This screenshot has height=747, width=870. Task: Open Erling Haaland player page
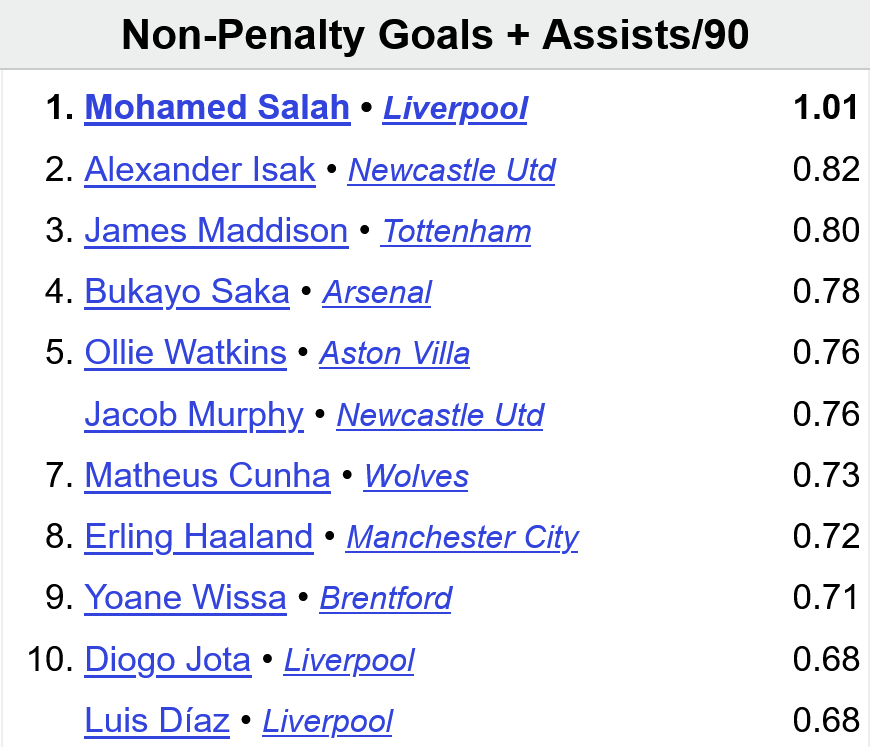pos(199,537)
